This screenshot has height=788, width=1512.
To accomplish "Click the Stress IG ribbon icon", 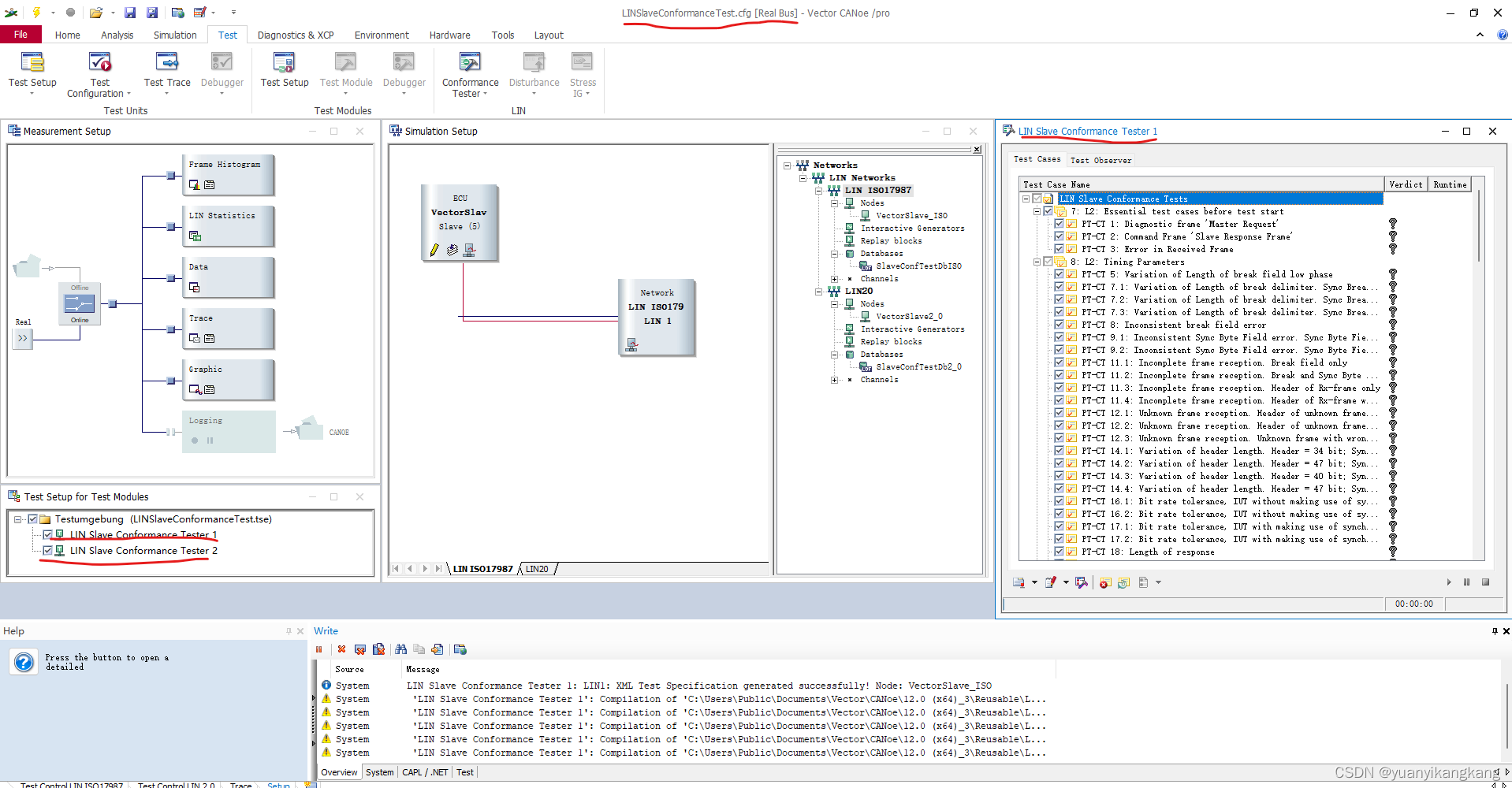I will 583,75.
